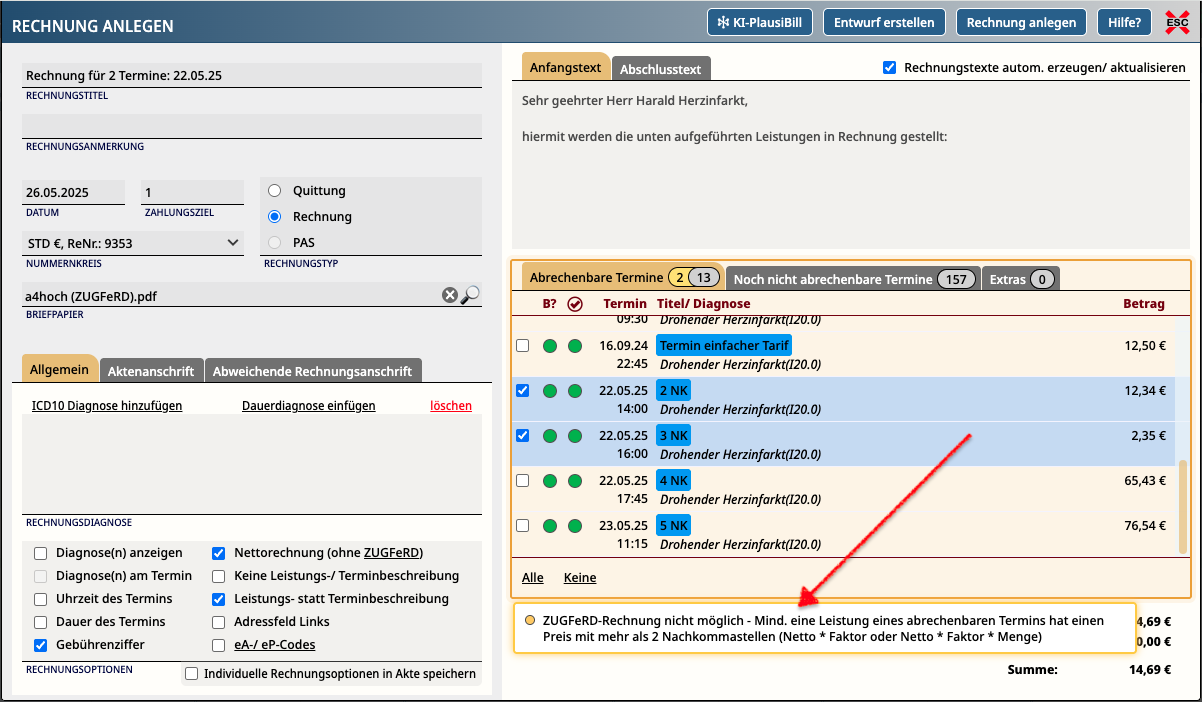The height and width of the screenshot is (702, 1202).
Task: Check the 4 NK appointment checkbox
Action: [x=522, y=481]
